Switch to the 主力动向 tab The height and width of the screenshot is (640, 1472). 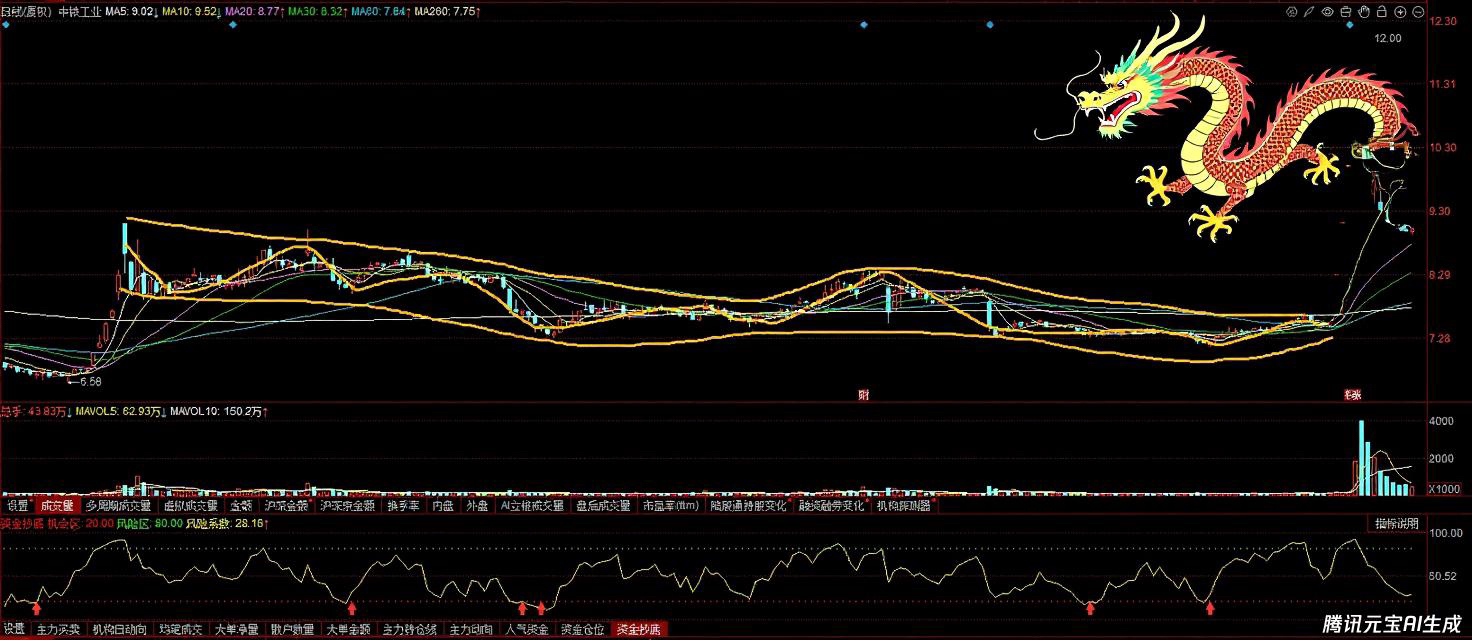coord(471,630)
